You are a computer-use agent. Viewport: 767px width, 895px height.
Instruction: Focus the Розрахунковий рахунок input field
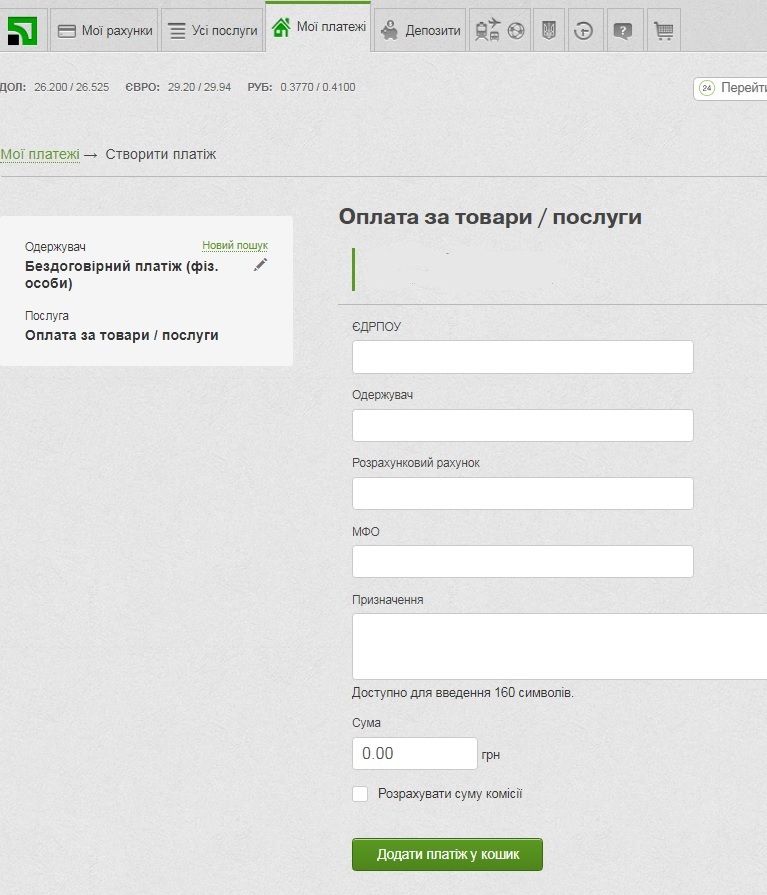(x=523, y=493)
